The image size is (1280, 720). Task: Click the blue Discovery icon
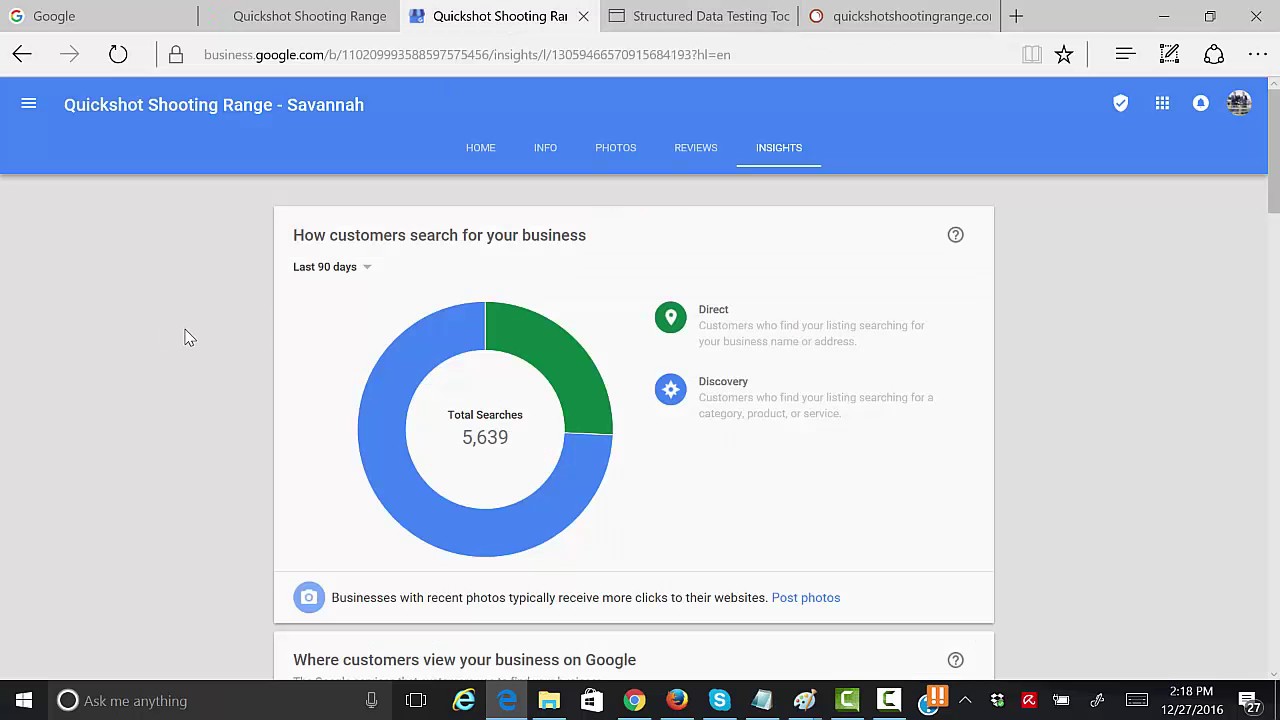tap(671, 390)
